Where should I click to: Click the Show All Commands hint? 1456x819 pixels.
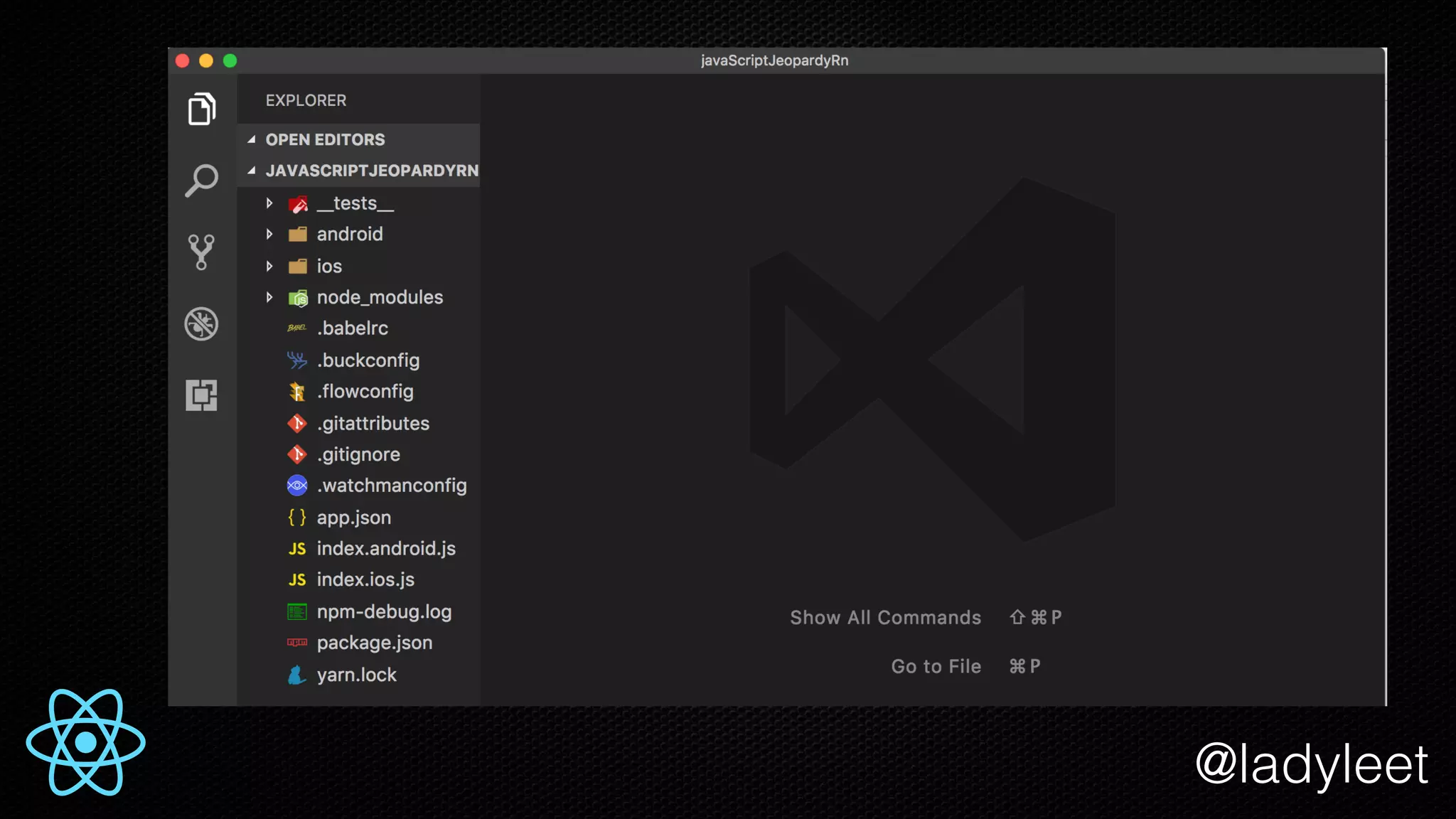point(885,618)
